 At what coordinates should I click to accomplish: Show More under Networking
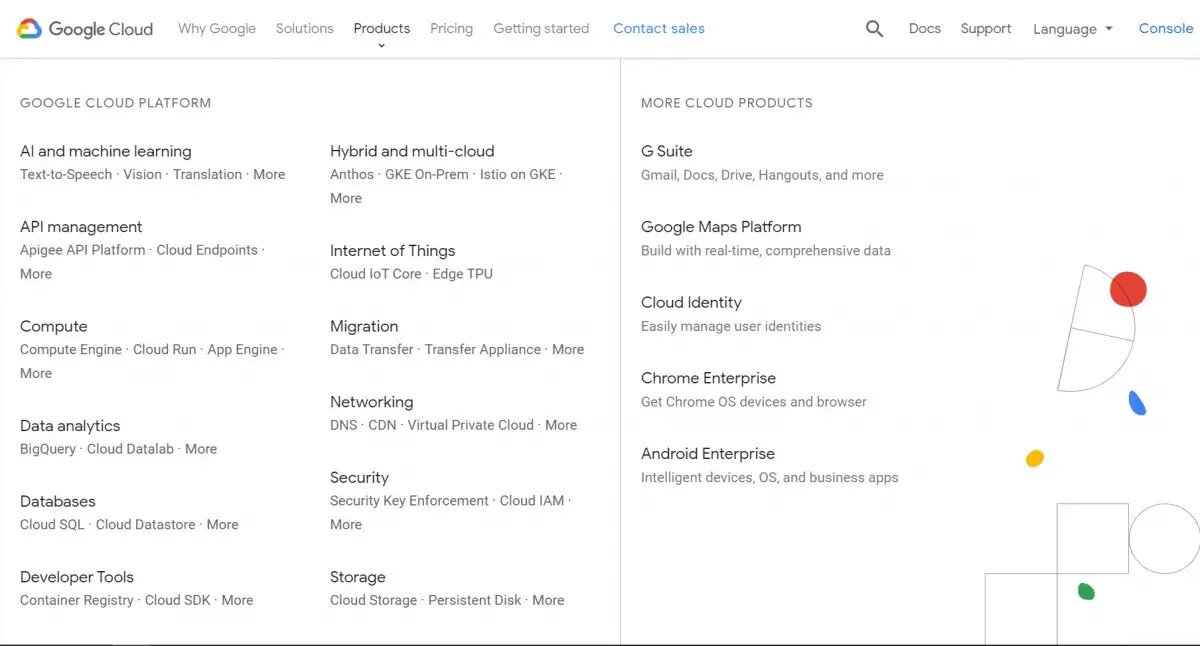pyautogui.click(x=561, y=425)
